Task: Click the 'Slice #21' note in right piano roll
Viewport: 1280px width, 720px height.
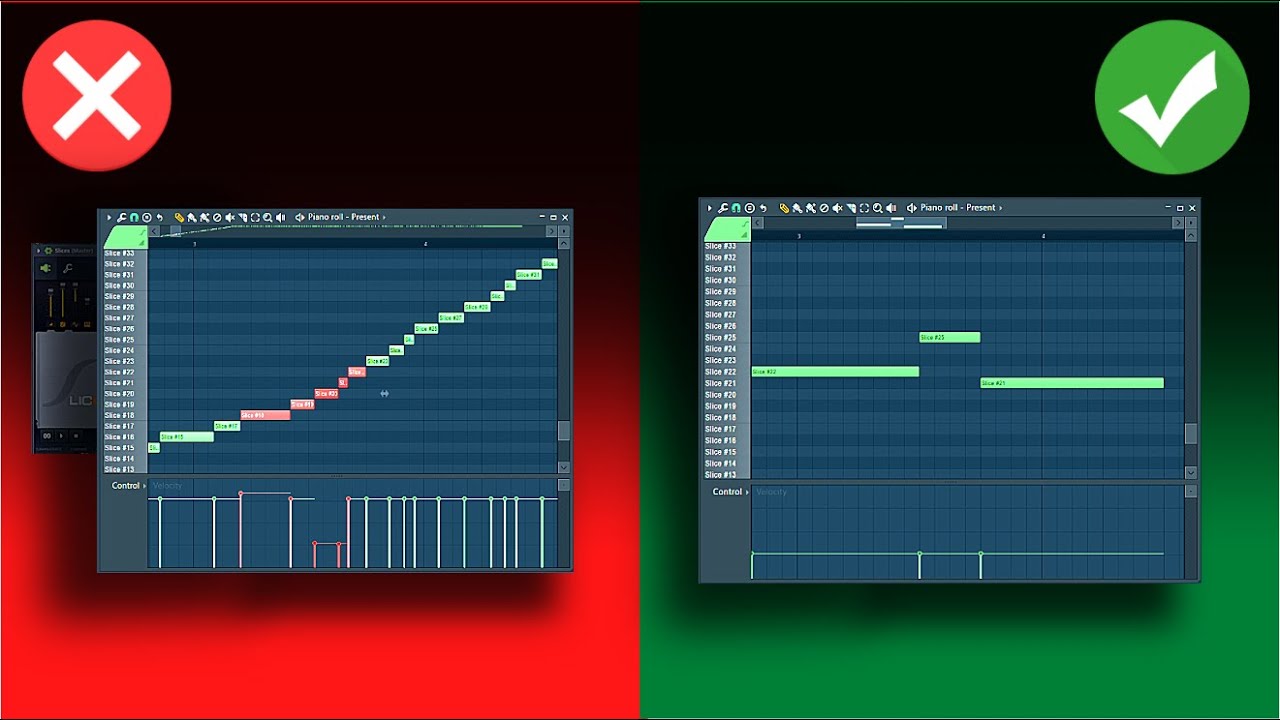Action: (1072, 383)
